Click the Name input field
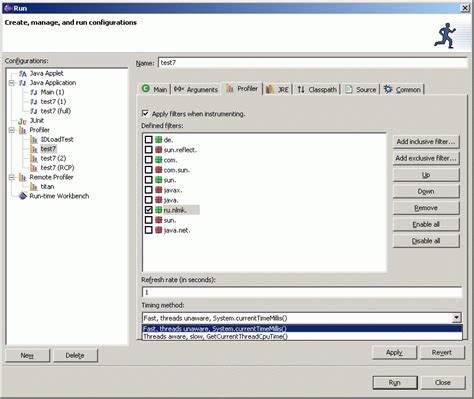This screenshot has height=399, width=474. (x=313, y=63)
